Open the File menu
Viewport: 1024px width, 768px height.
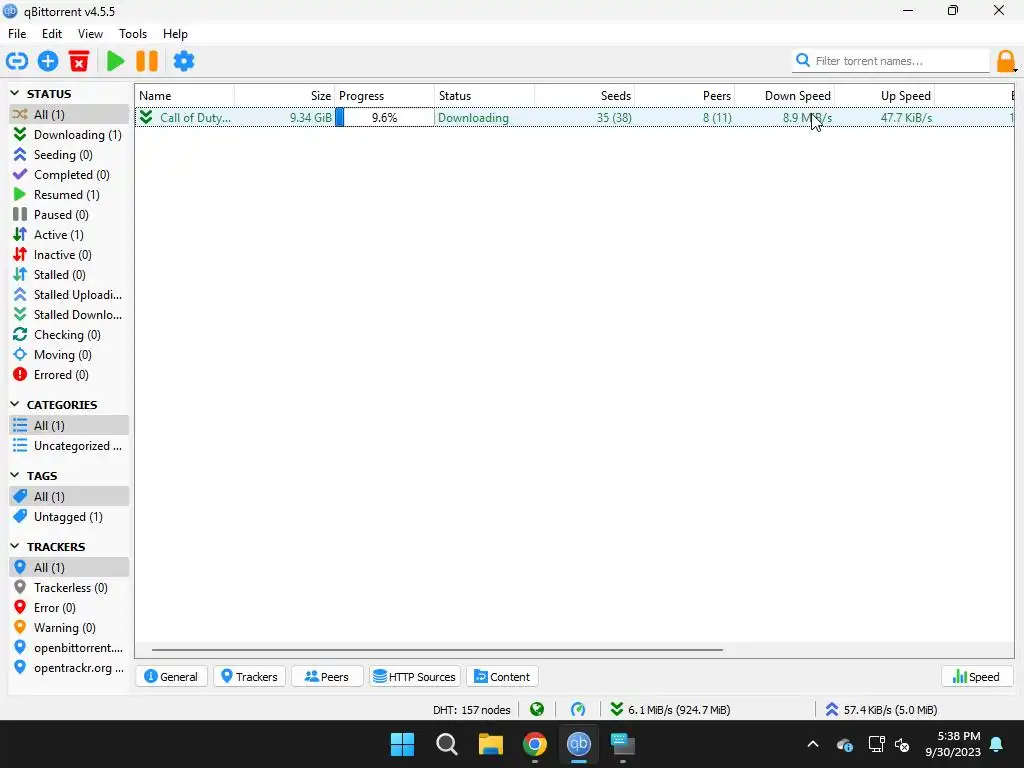point(17,34)
